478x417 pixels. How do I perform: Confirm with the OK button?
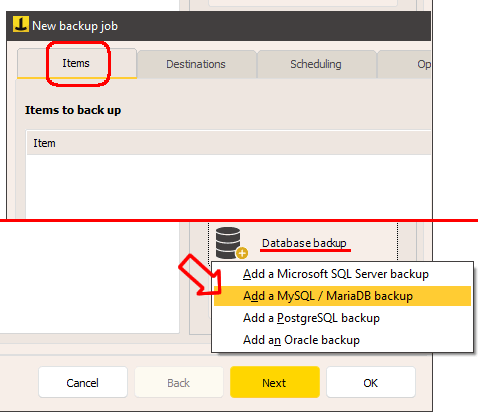point(371,382)
